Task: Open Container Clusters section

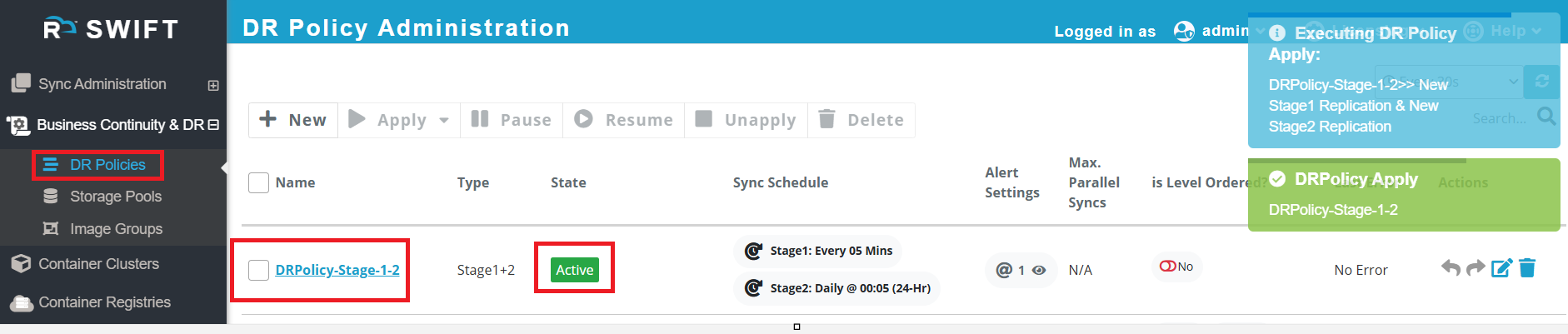Action: point(98,264)
